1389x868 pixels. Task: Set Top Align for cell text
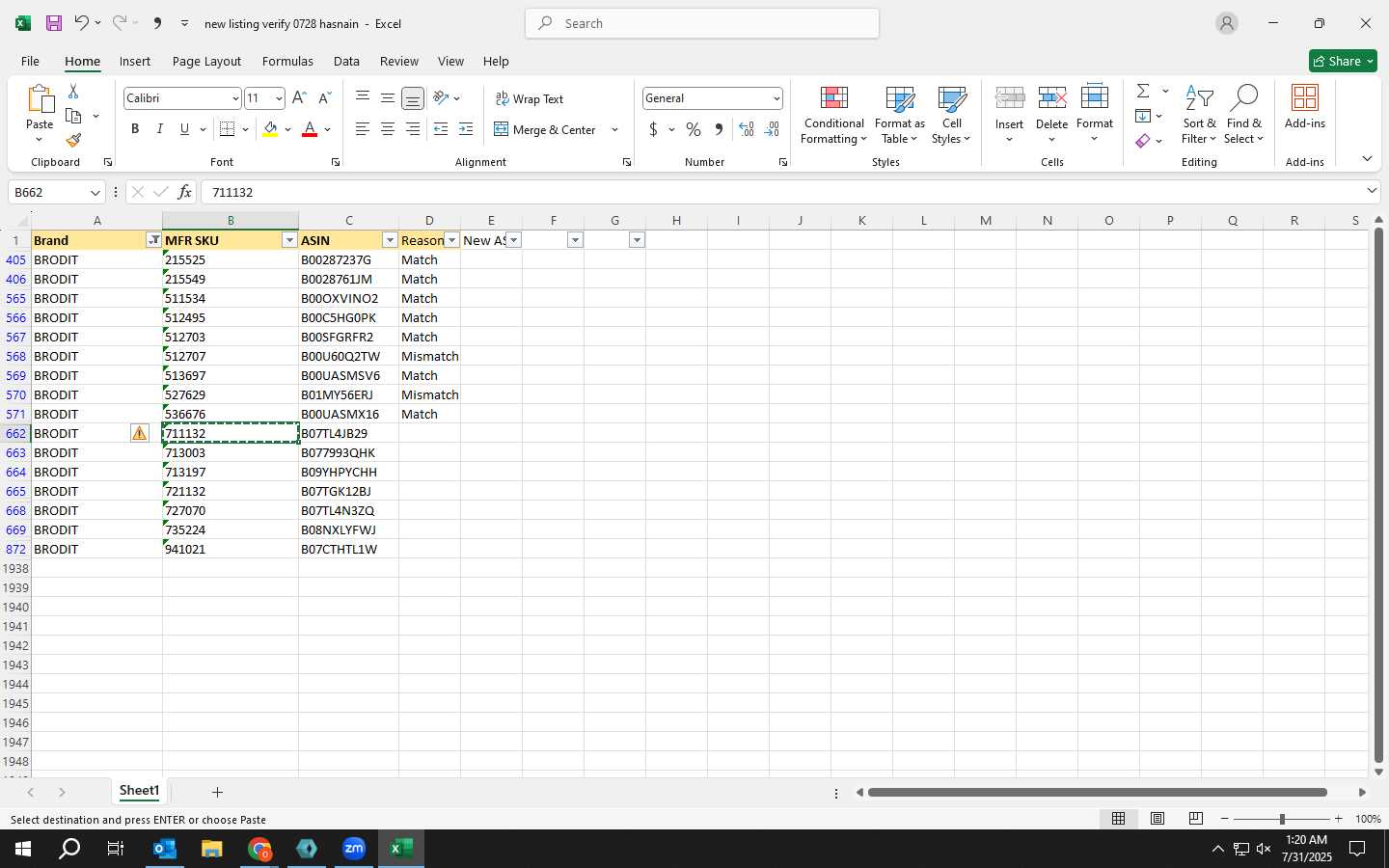pyautogui.click(x=363, y=98)
